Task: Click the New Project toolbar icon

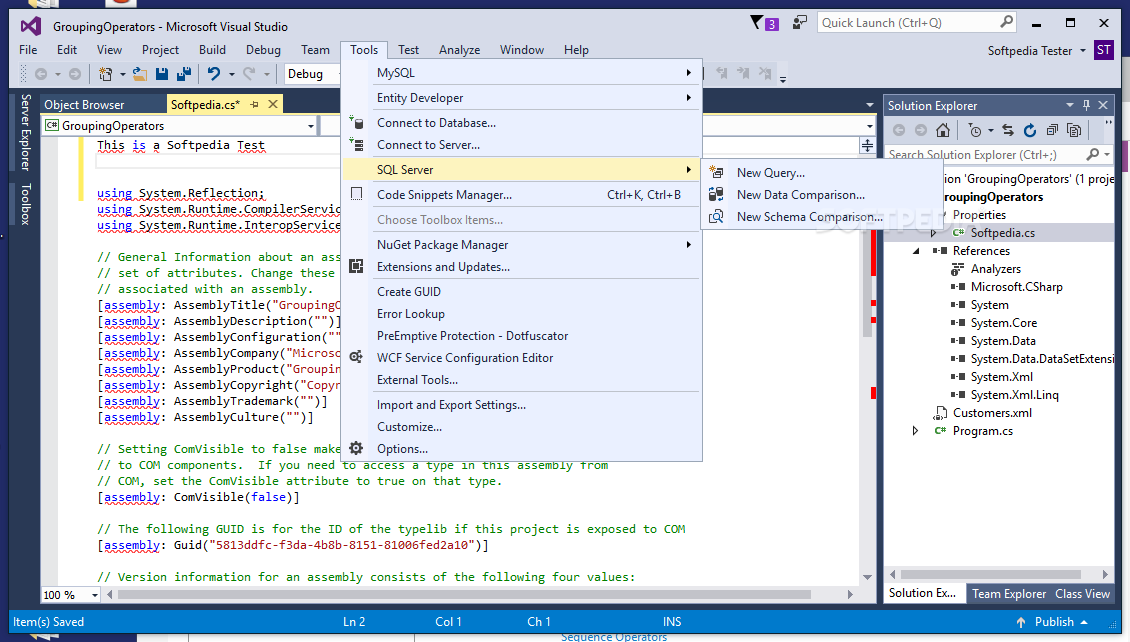Action: click(x=106, y=73)
